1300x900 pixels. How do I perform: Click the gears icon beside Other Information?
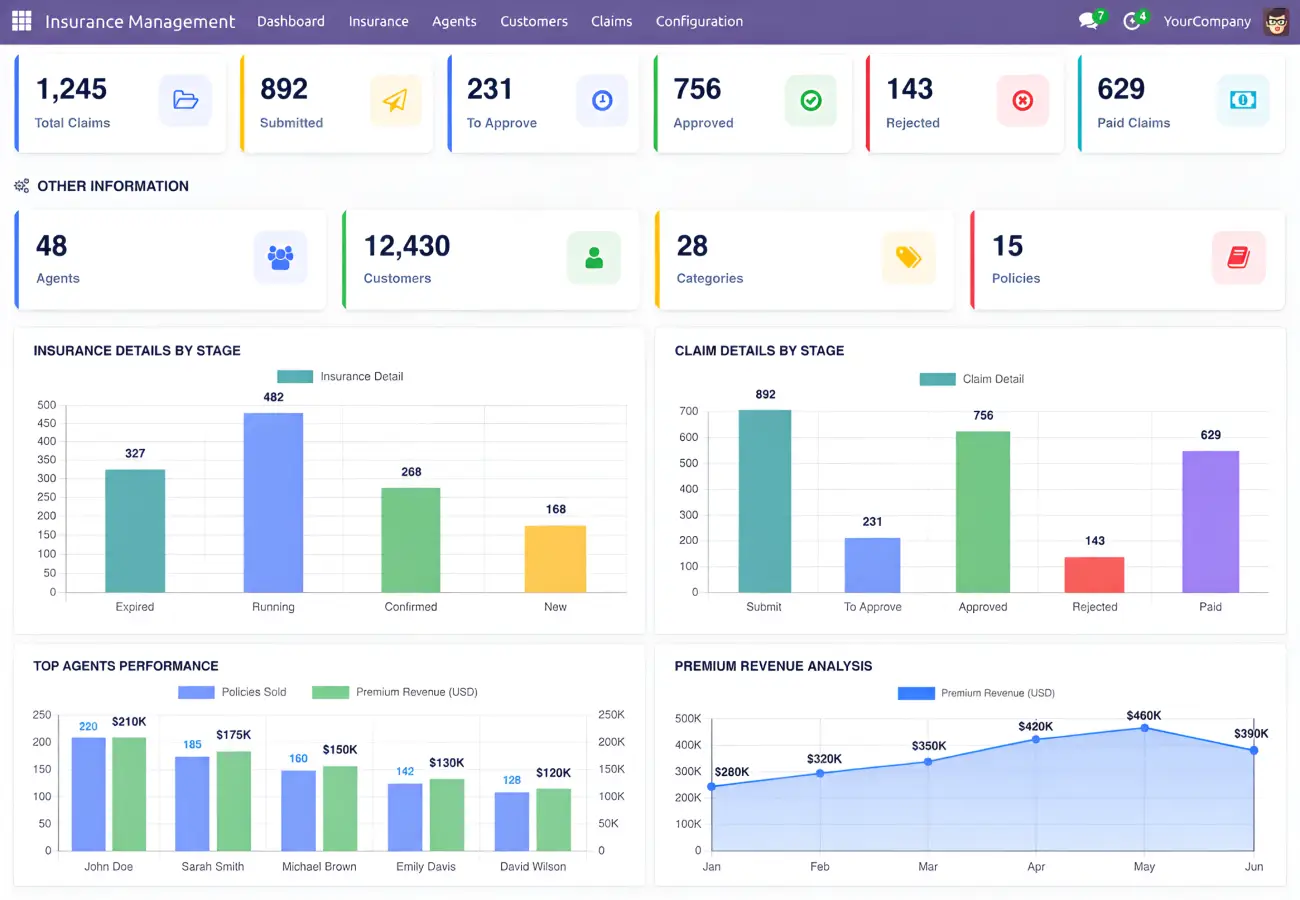tap(22, 186)
